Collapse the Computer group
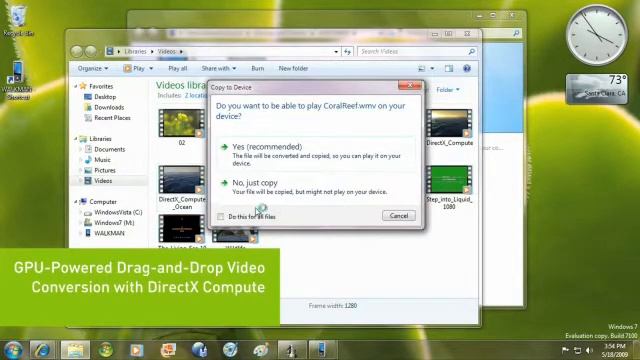This screenshot has width=640, height=360. tap(76, 202)
